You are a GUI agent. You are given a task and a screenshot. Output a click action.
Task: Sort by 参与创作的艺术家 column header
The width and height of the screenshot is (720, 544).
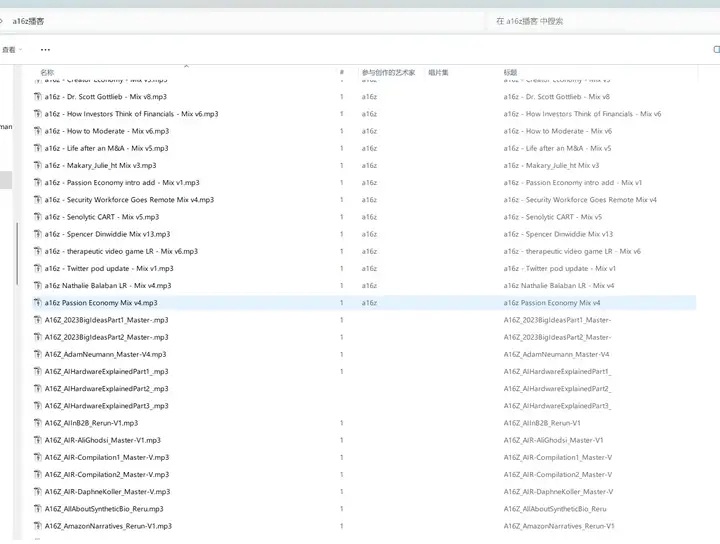[388, 72]
